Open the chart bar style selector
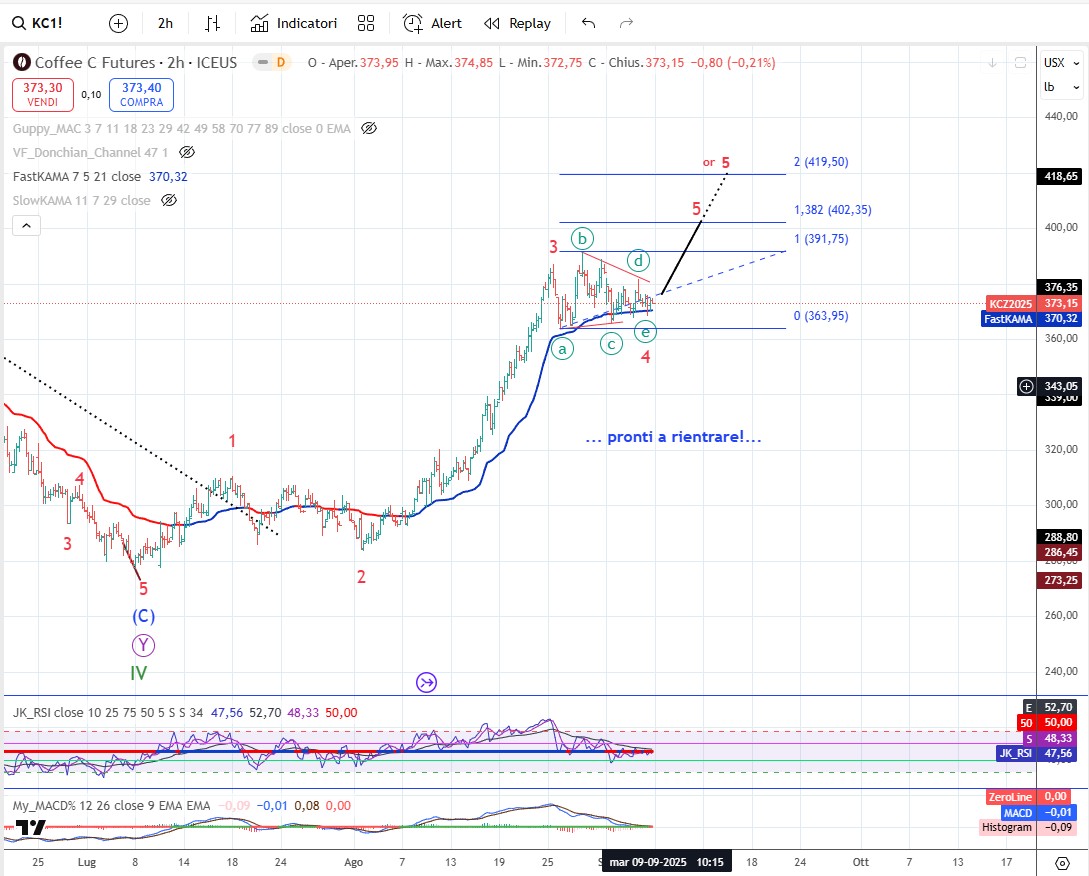 (x=212, y=23)
